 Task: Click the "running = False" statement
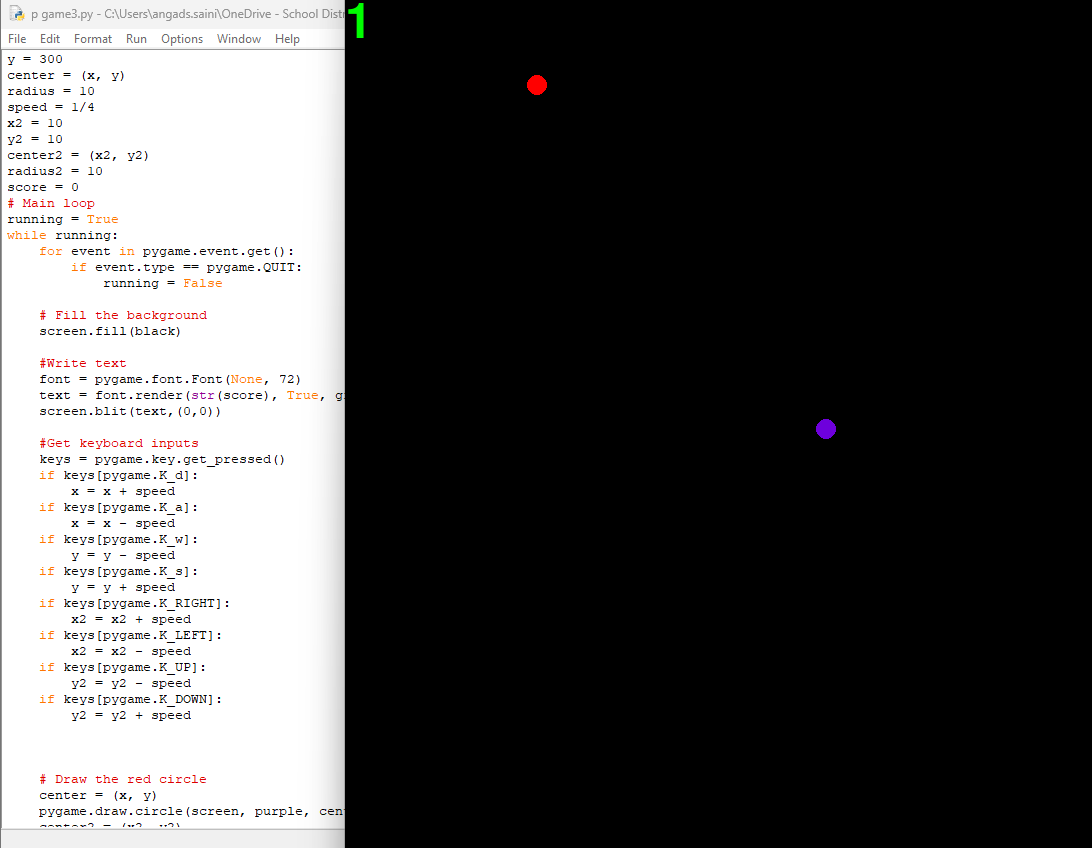pyautogui.click(x=162, y=283)
